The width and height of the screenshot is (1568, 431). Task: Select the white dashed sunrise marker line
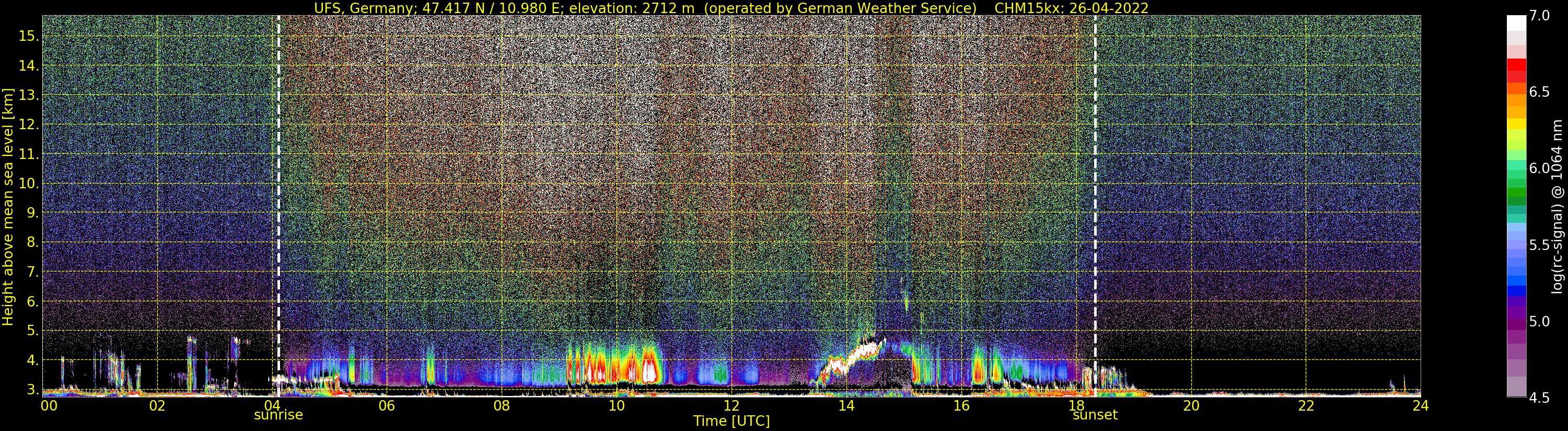279,206
